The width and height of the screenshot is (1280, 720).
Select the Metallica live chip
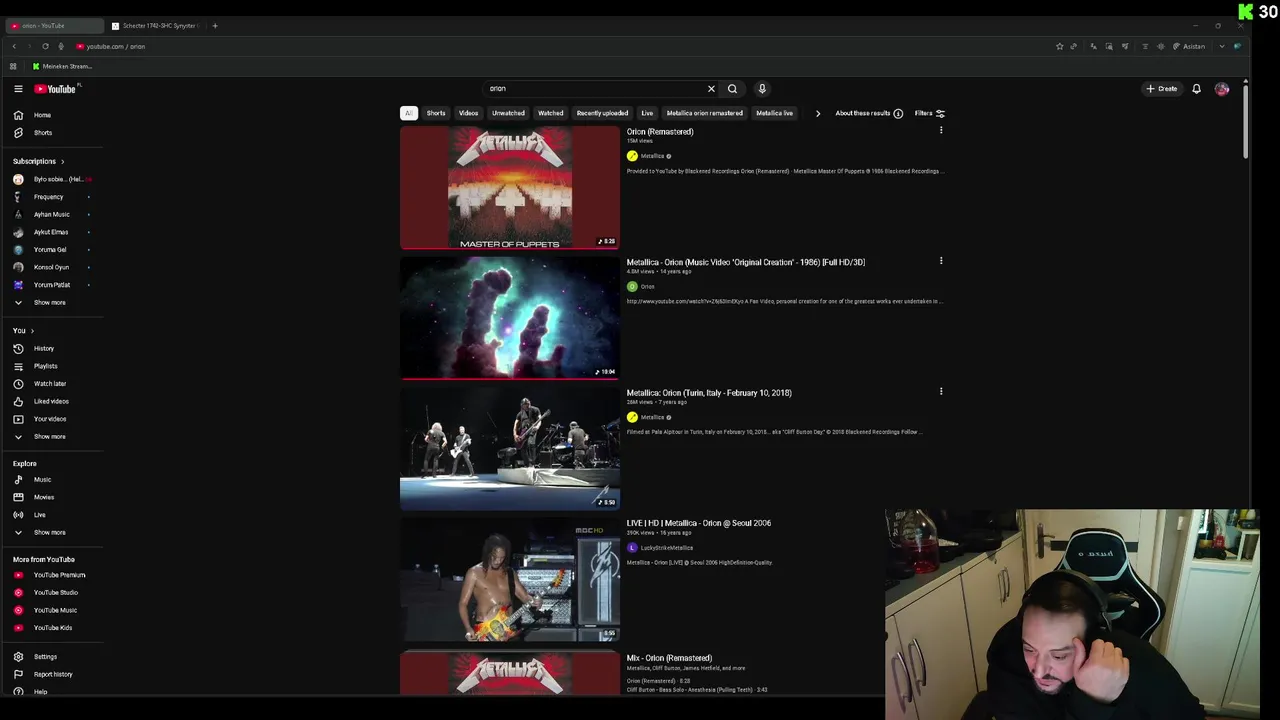(x=774, y=113)
